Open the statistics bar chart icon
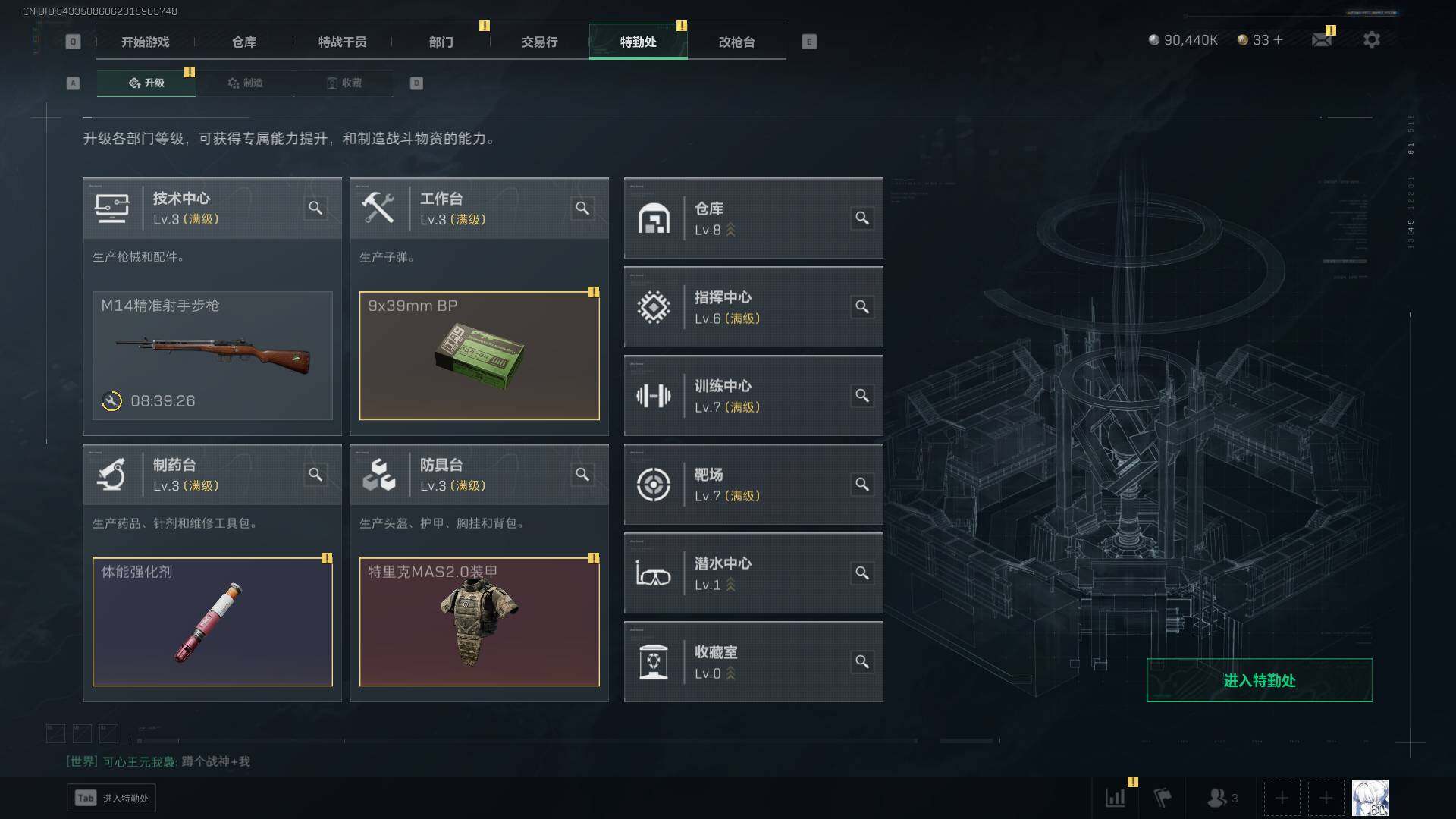This screenshot has width=1456, height=819. [x=1116, y=798]
